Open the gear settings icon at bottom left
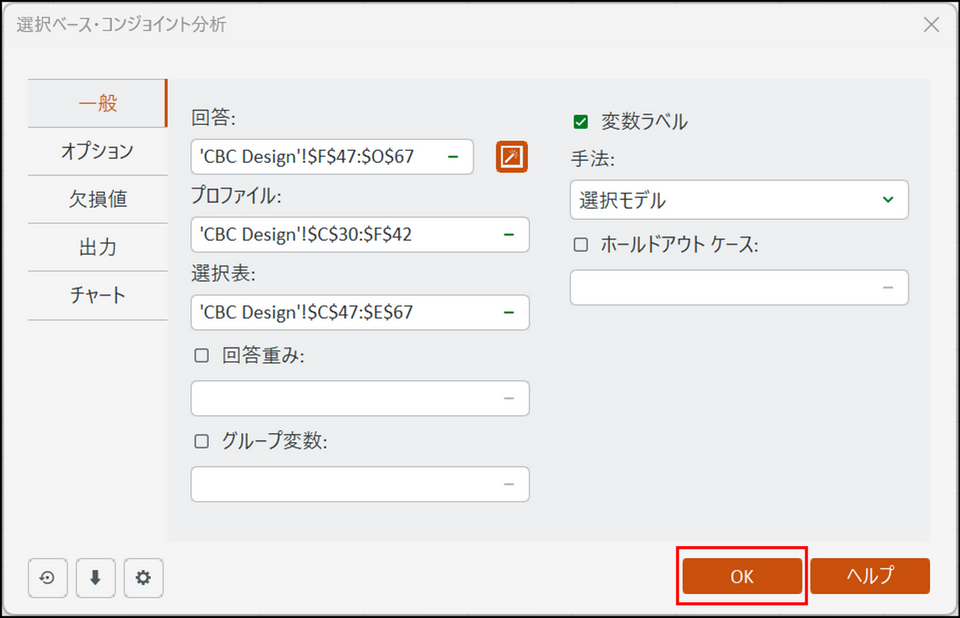960x618 pixels. (143, 577)
